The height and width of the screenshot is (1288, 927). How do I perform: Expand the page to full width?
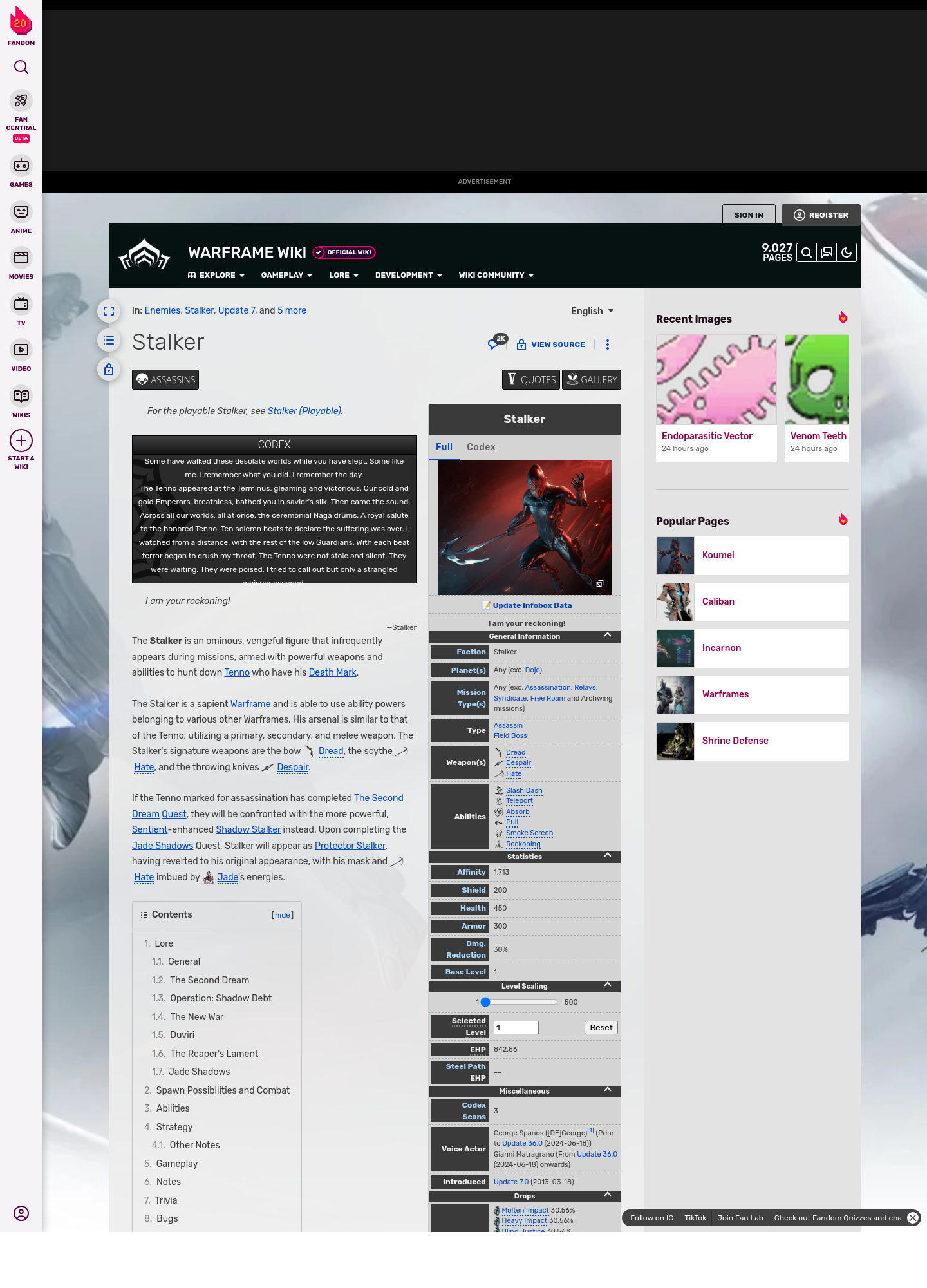[x=109, y=311]
